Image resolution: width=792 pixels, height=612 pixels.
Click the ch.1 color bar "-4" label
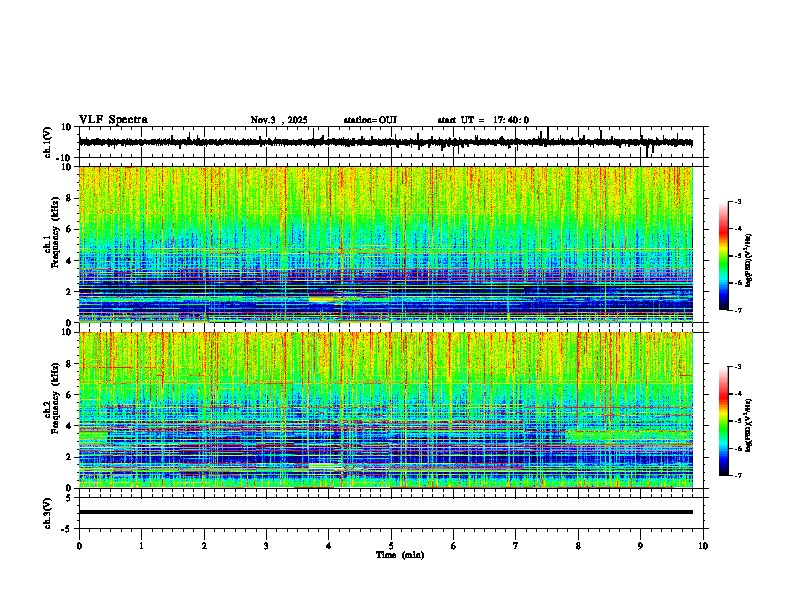point(737,229)
